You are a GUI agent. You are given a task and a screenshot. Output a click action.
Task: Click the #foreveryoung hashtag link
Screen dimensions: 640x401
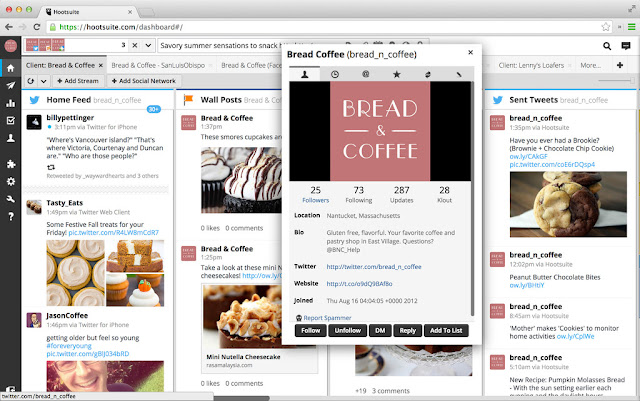(x=69, y=345)
